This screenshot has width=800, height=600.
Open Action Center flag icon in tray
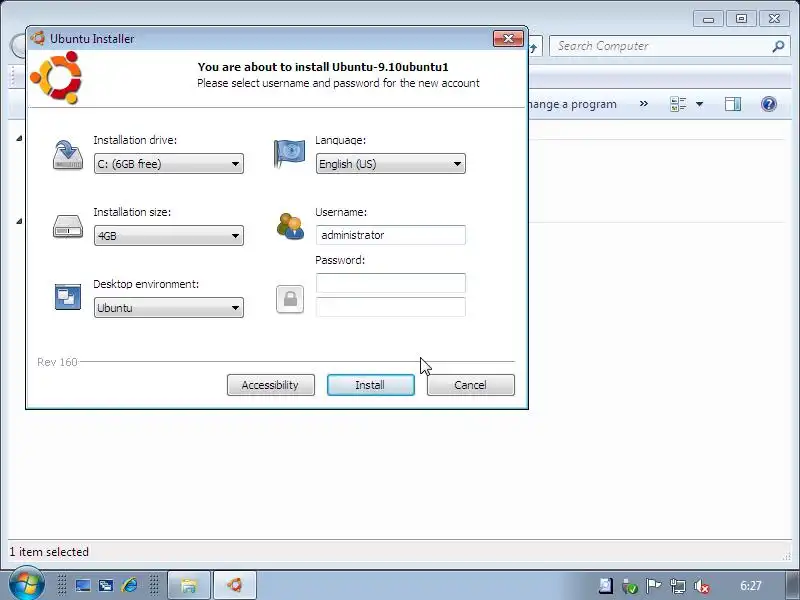click(654, 586)
